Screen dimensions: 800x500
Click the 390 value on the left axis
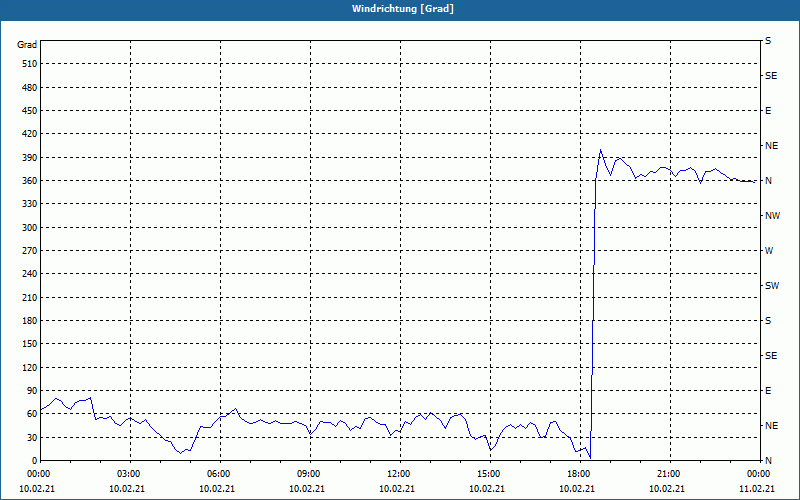[29, 157]
